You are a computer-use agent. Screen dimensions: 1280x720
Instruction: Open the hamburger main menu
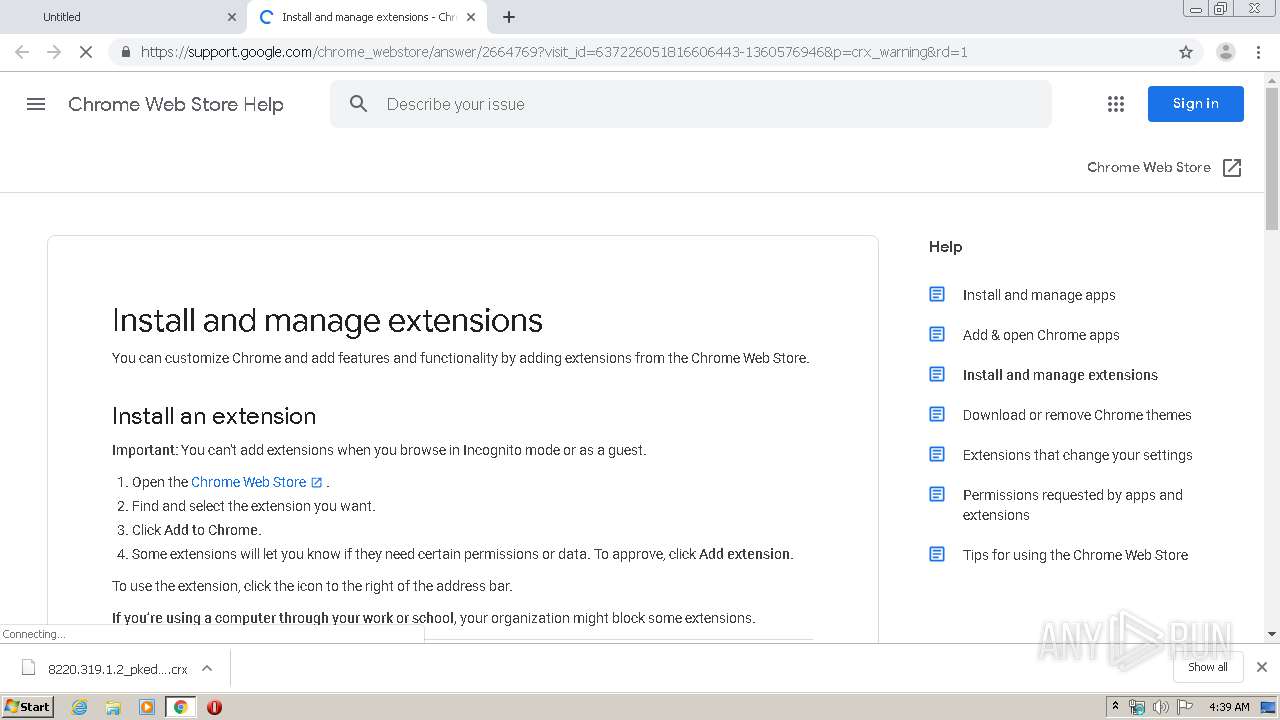[x=36, y=104]
